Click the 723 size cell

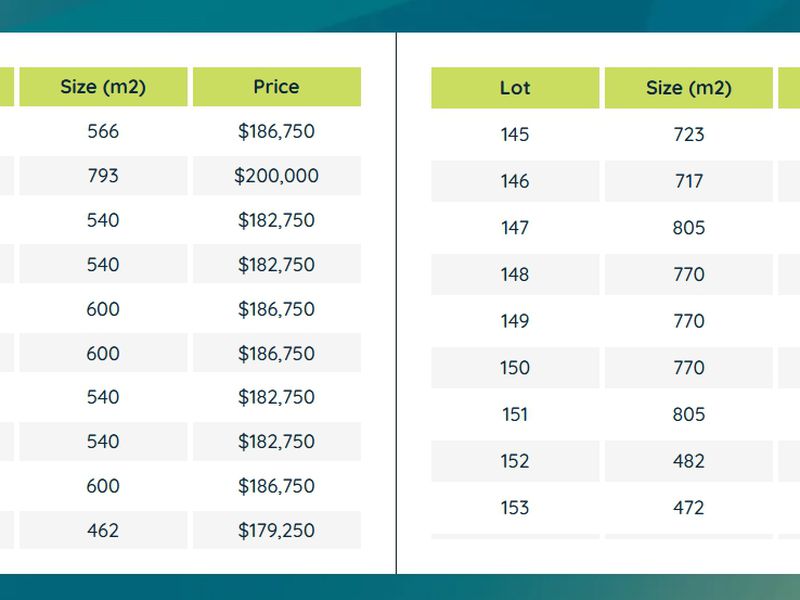tap(688, 134)
